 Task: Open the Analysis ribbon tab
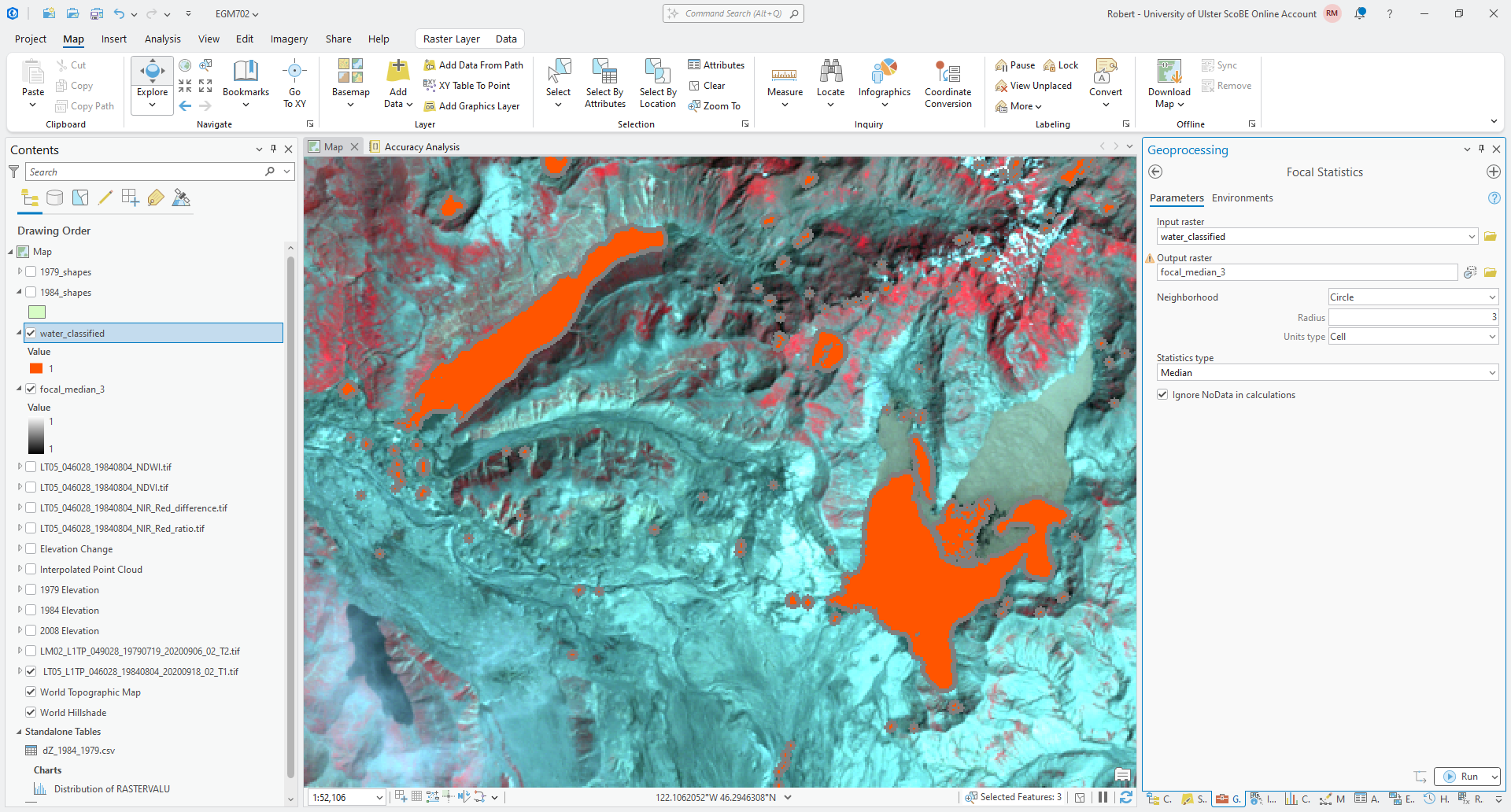click(162, 39)
